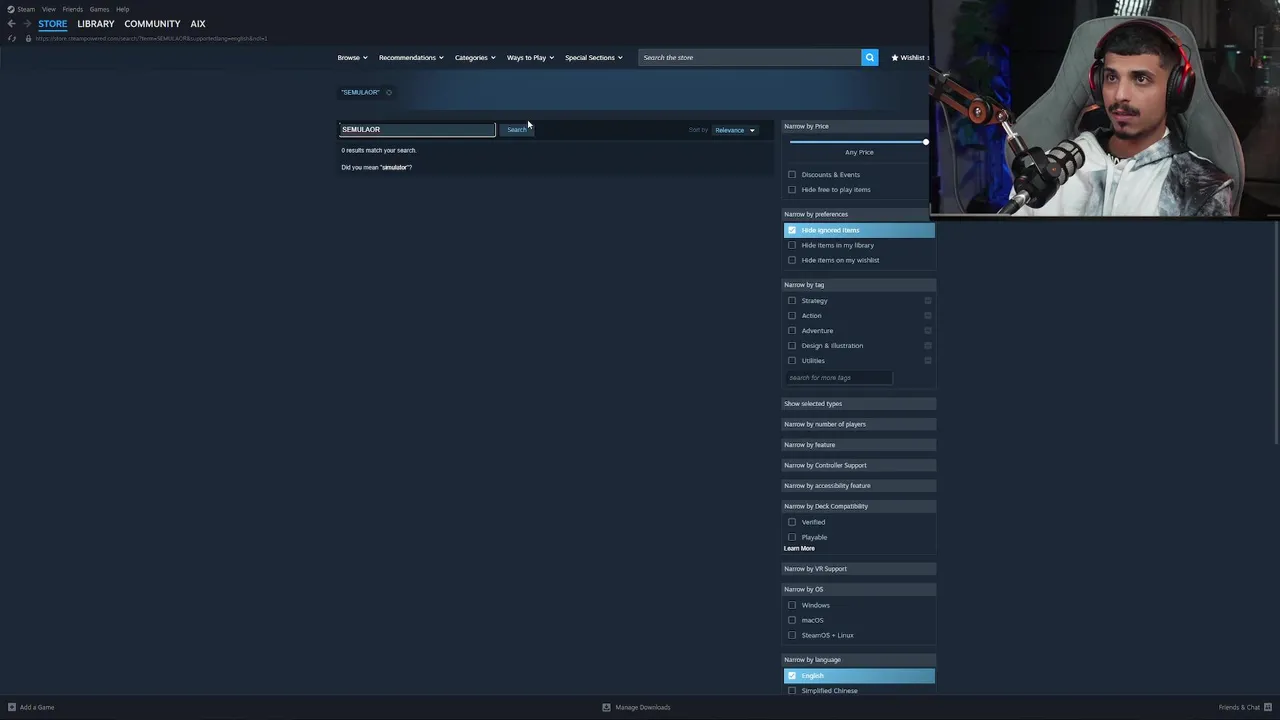This screenshot has width=1280, height=720.
Task: Open the Help menu
Action: click(122, 9)
